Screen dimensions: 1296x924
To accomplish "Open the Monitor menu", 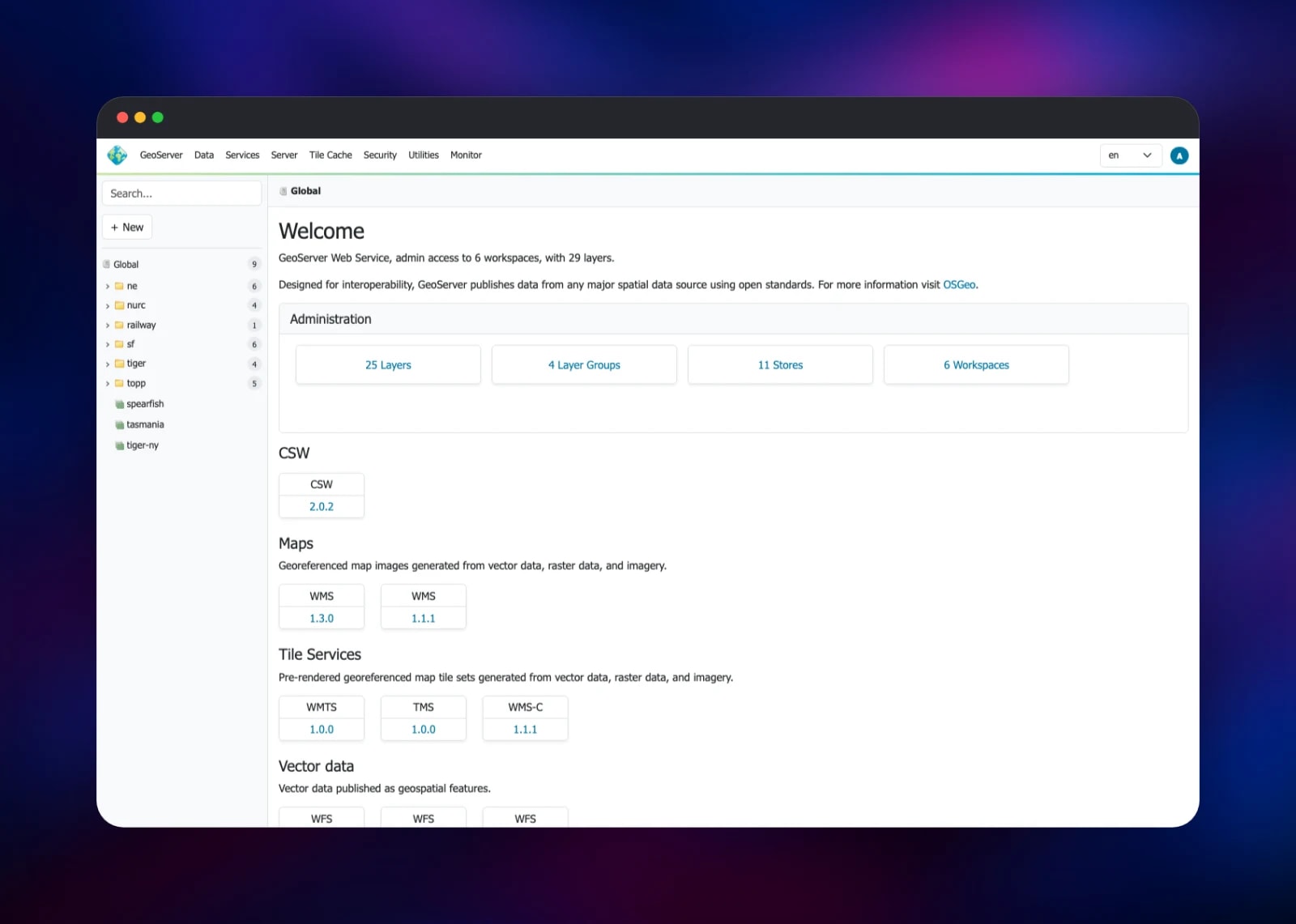I will coord(466,155).
